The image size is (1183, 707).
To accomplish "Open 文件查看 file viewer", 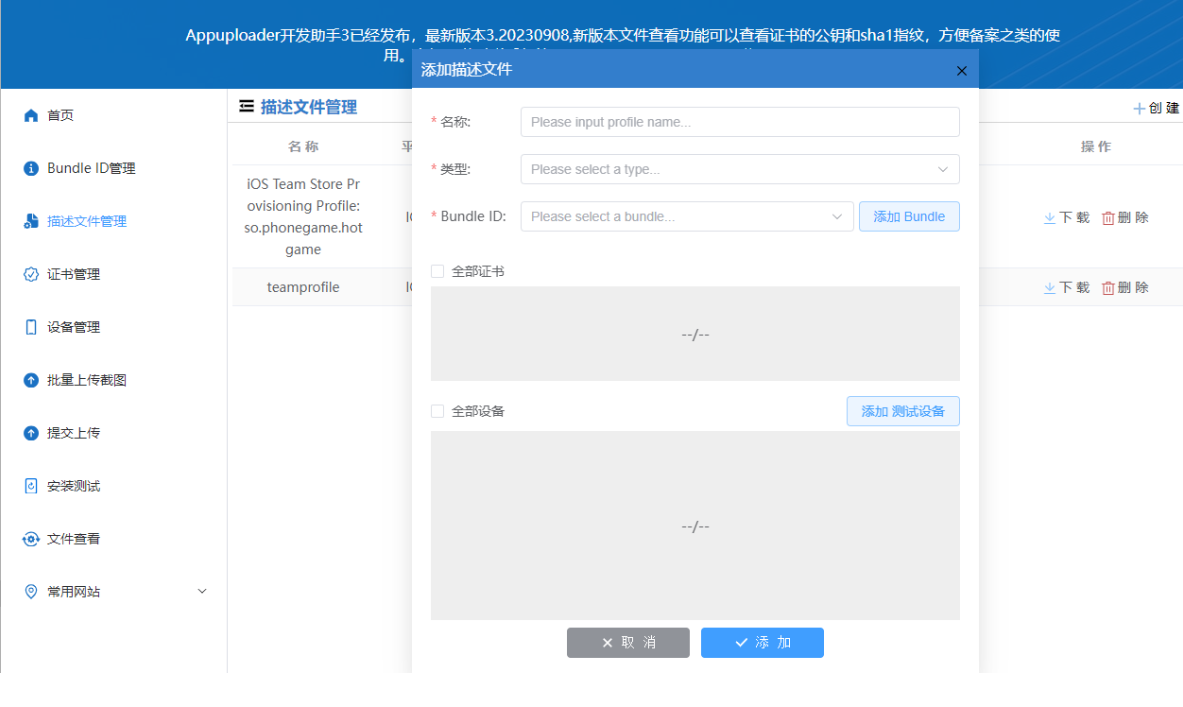I will pyautogui.click(x=70, y=538).
